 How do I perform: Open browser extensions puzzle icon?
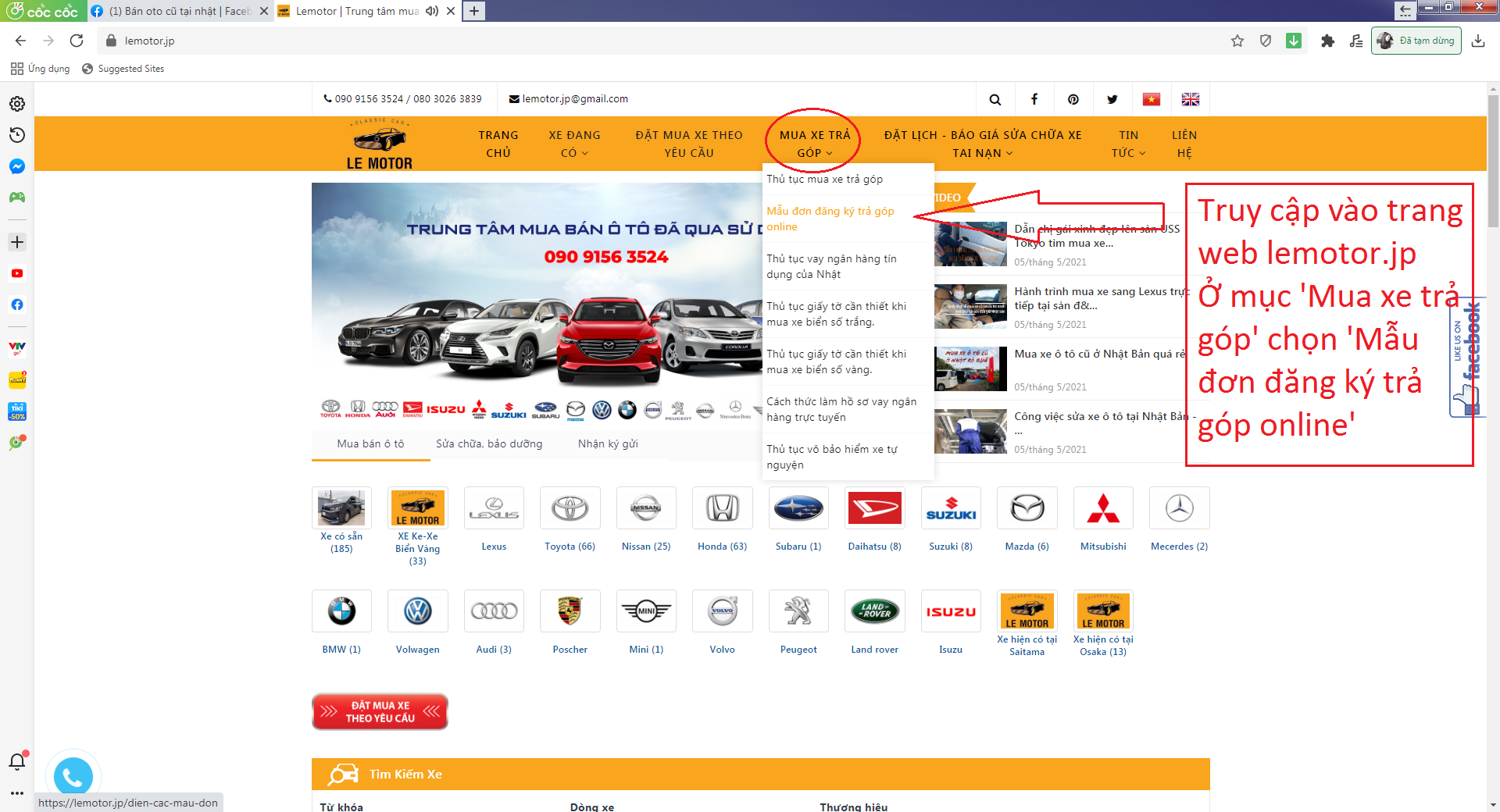pos(1327,41)
